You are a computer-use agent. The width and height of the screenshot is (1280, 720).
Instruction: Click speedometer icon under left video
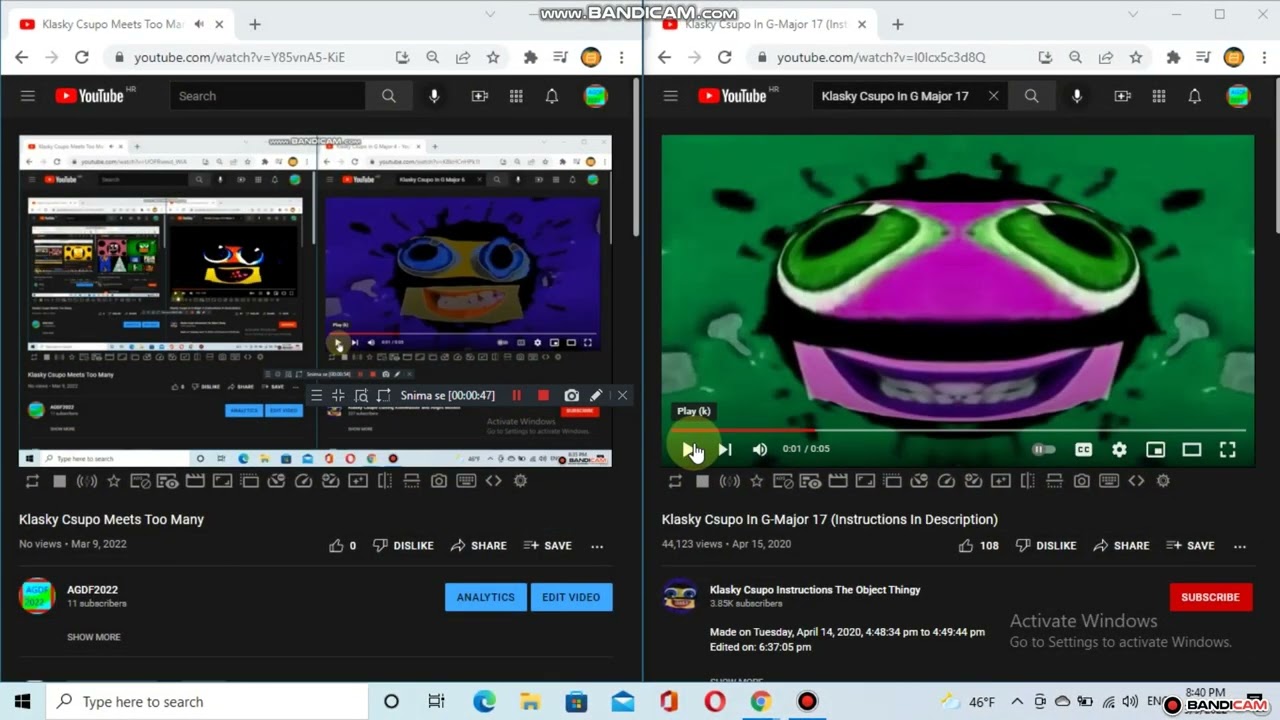[303, 481]
